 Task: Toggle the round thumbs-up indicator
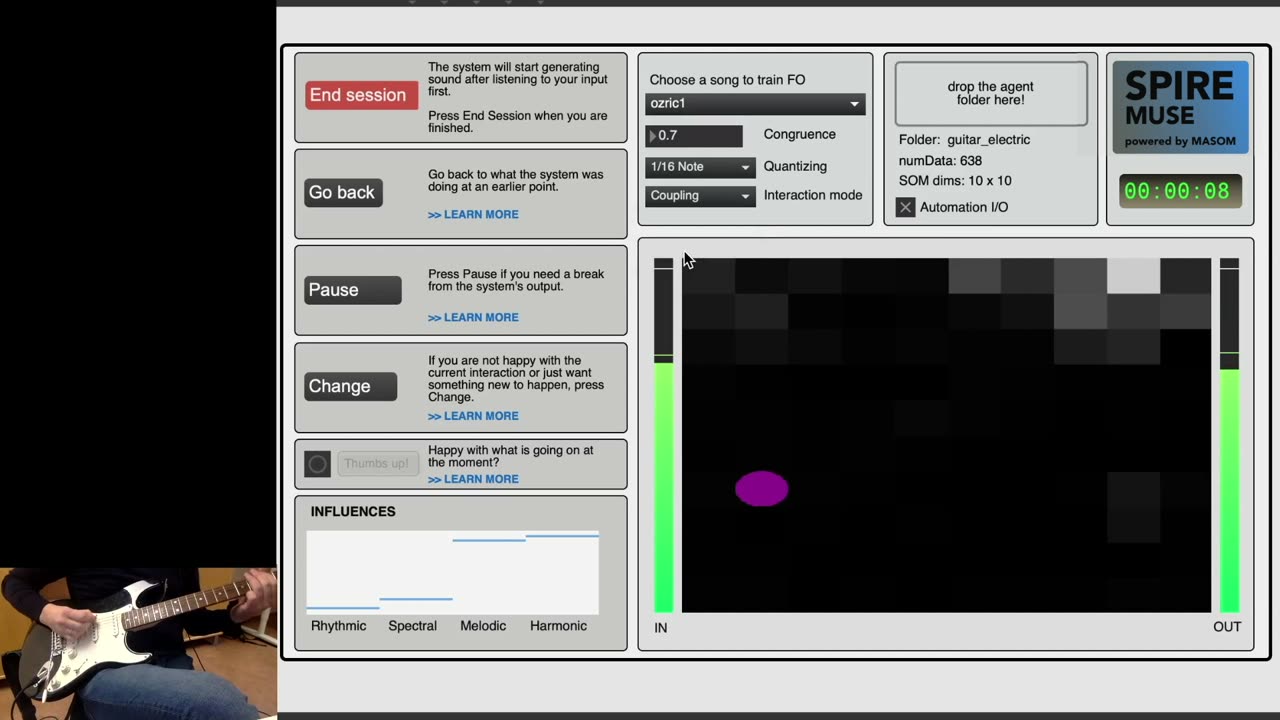(x=318, y=464)
